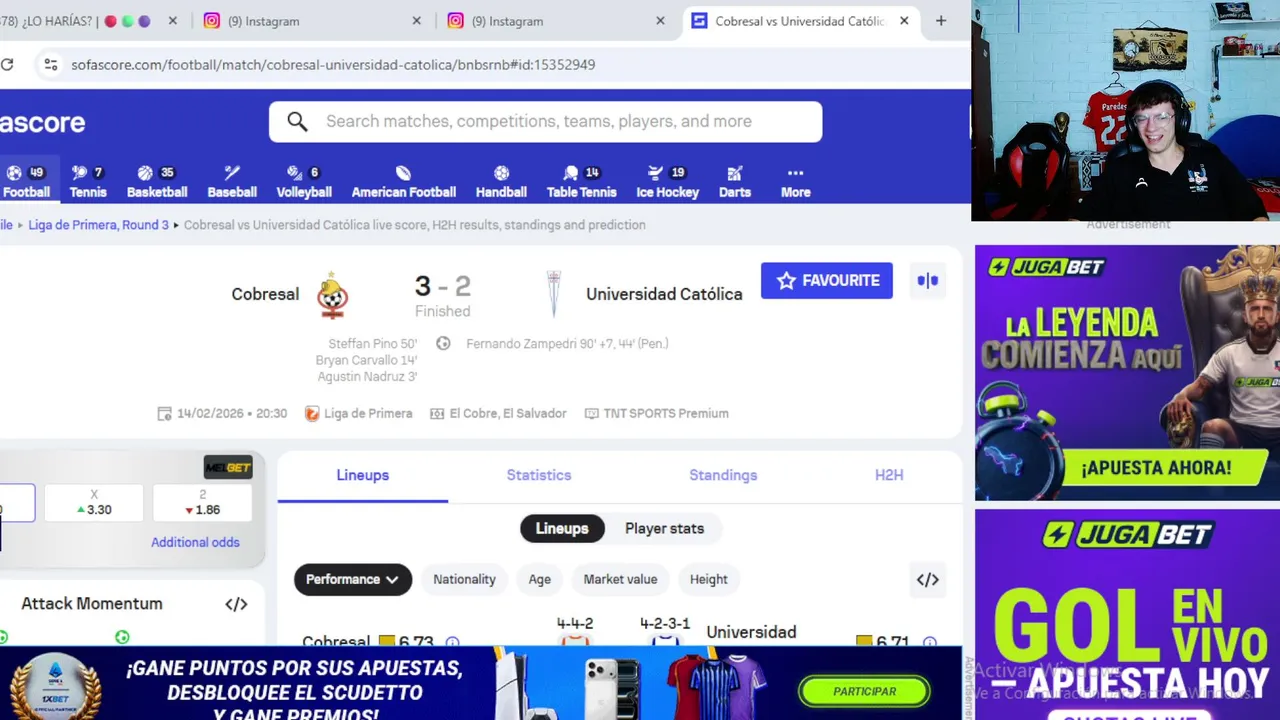Open the Table Tennis category
1280x720 pixels.
point(581,182)
